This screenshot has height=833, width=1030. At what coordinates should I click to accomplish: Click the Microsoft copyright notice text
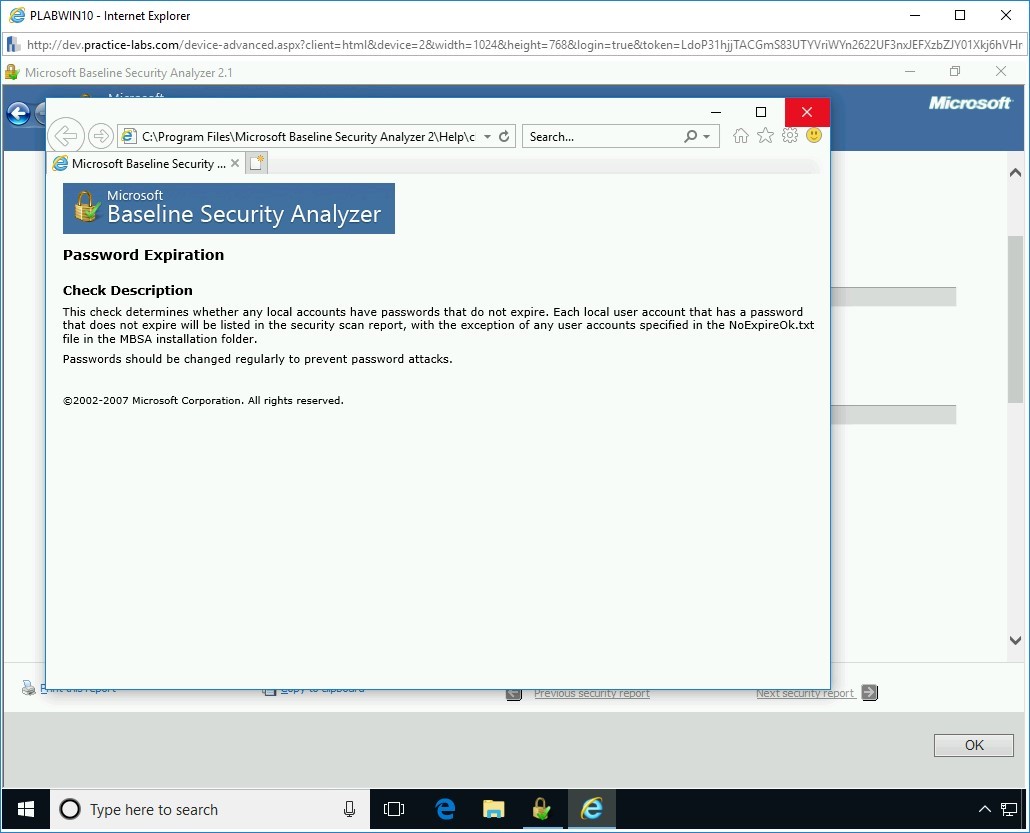pos(203,401)
